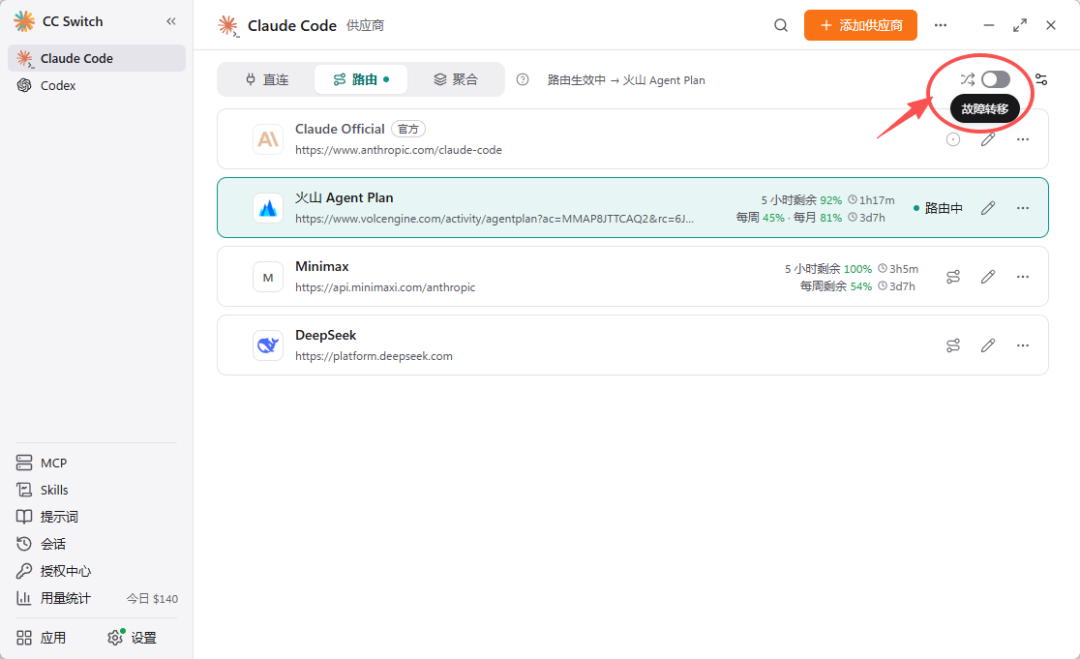Expand the window to fullscreen

(1019, 25)
